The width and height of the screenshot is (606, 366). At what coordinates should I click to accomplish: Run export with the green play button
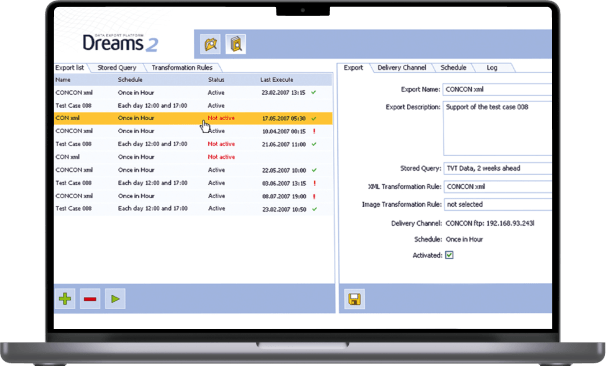pos(115,299)
